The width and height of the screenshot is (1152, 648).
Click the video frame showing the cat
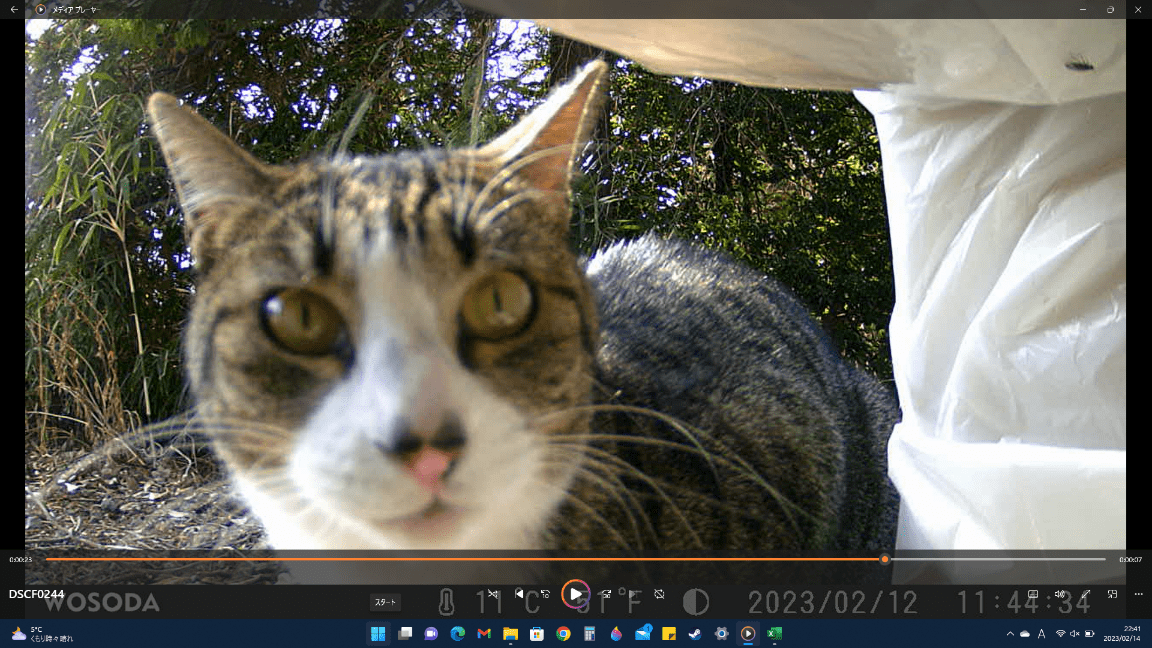click(x=575, y=284)
